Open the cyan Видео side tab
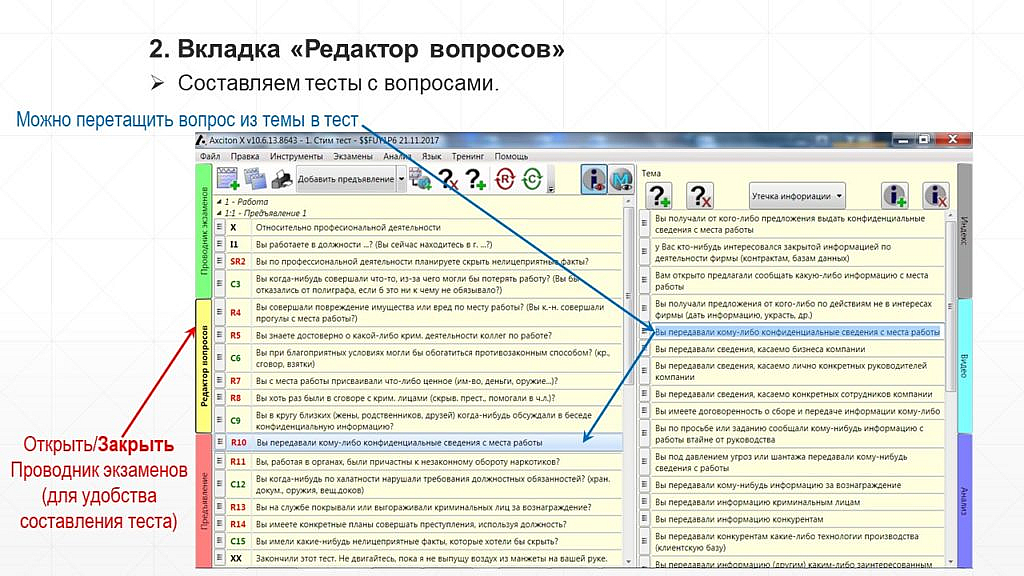This screenshot has width=1024, height=576. 965,366
